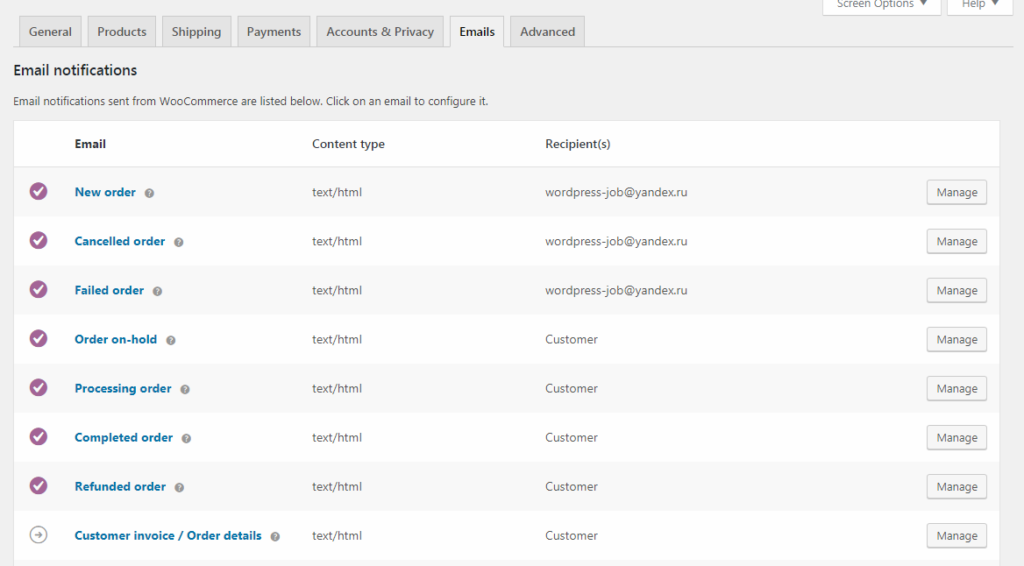1024x566 pixels.
Task: Click the help icon beside Order on-hold
Action: pyautogui.click(x=170, y=340)
